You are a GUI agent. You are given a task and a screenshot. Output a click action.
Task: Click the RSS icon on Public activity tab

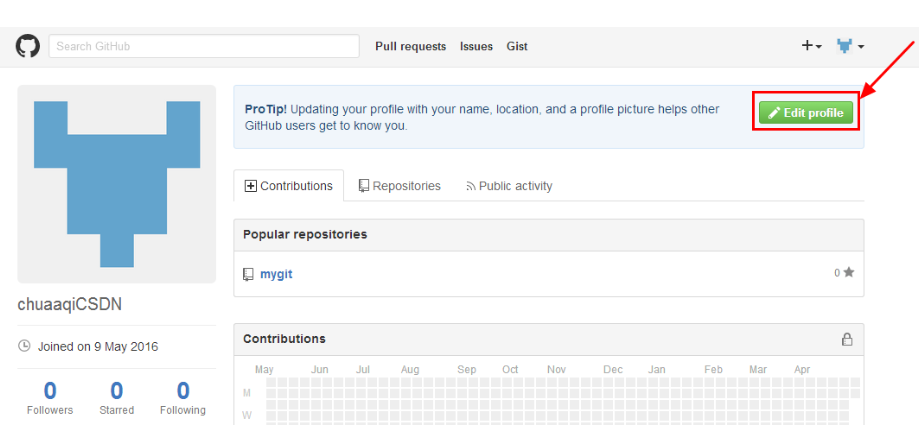[471, 186]
